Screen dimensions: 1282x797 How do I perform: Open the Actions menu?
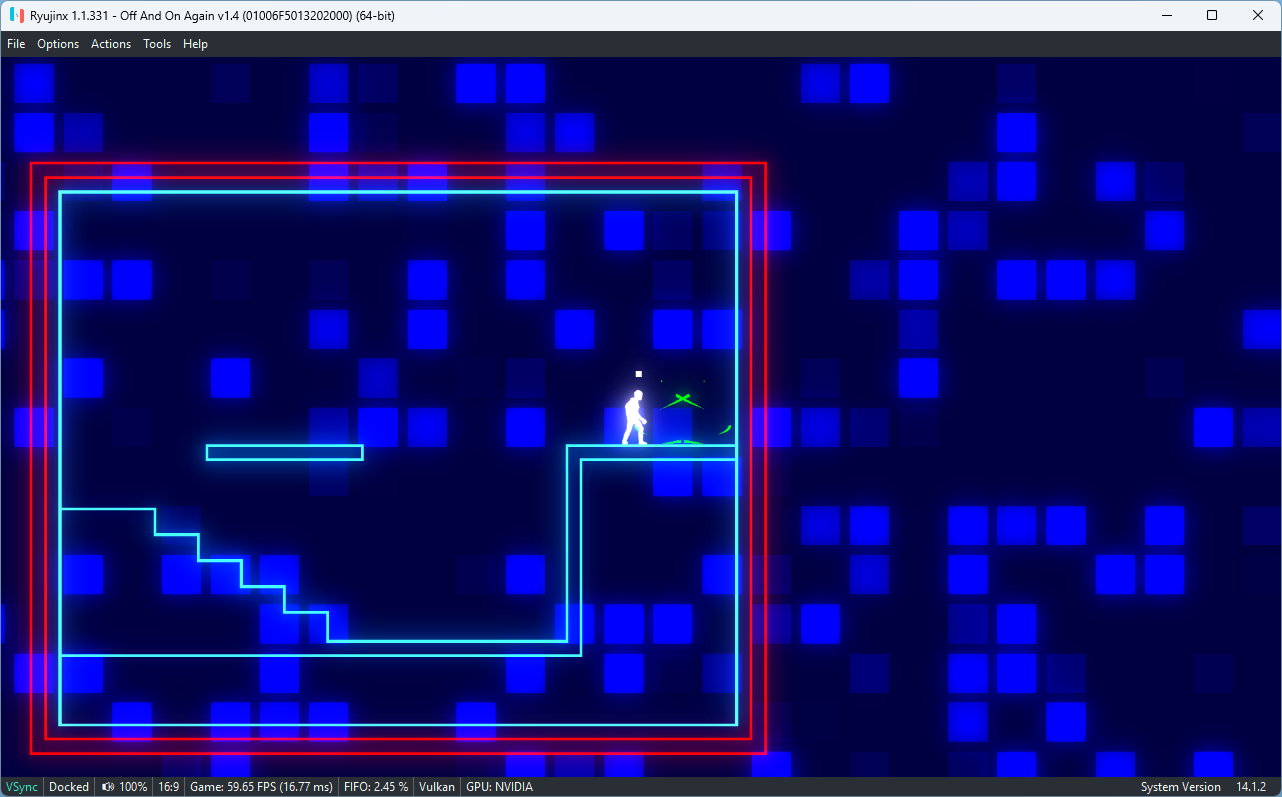tap(111, 44)
